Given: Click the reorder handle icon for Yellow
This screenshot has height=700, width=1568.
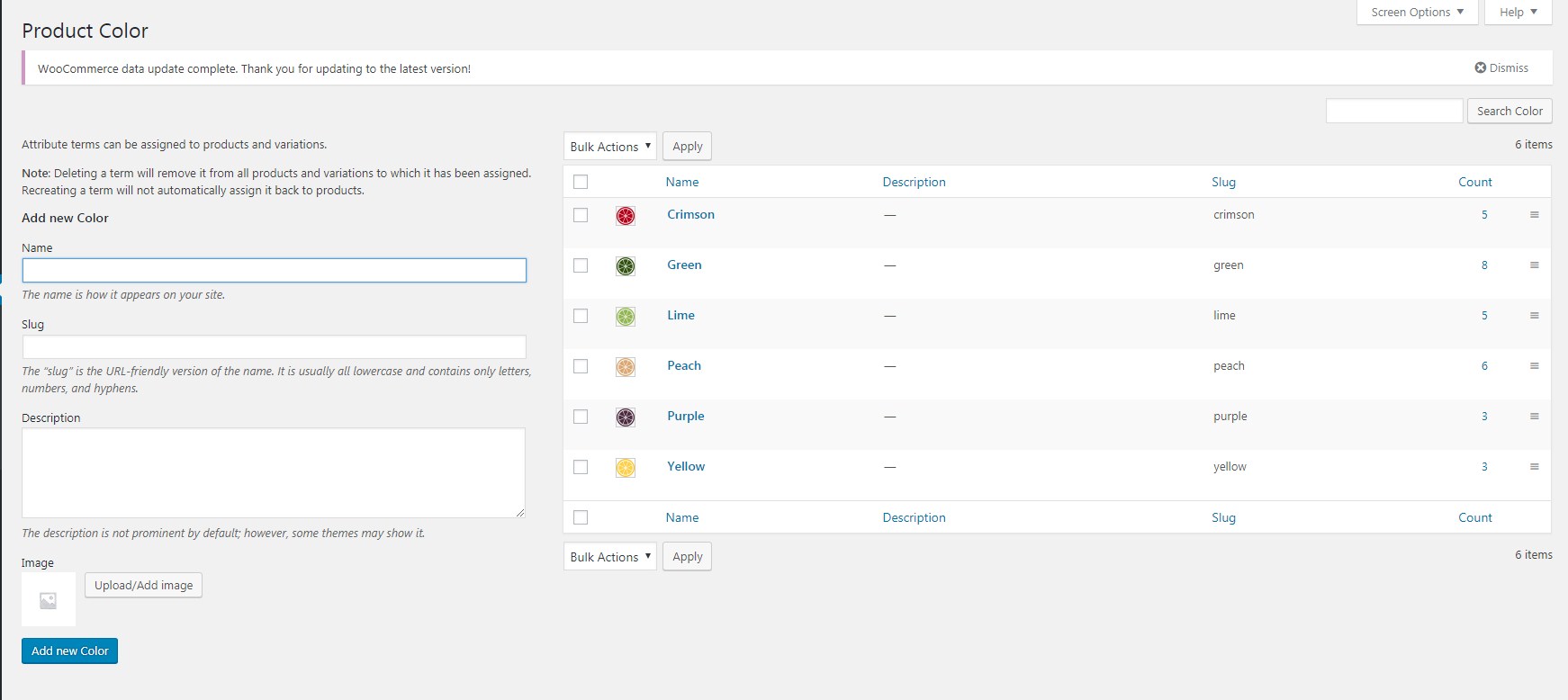Looking at the screenshot, I should tap(1535, 467).
